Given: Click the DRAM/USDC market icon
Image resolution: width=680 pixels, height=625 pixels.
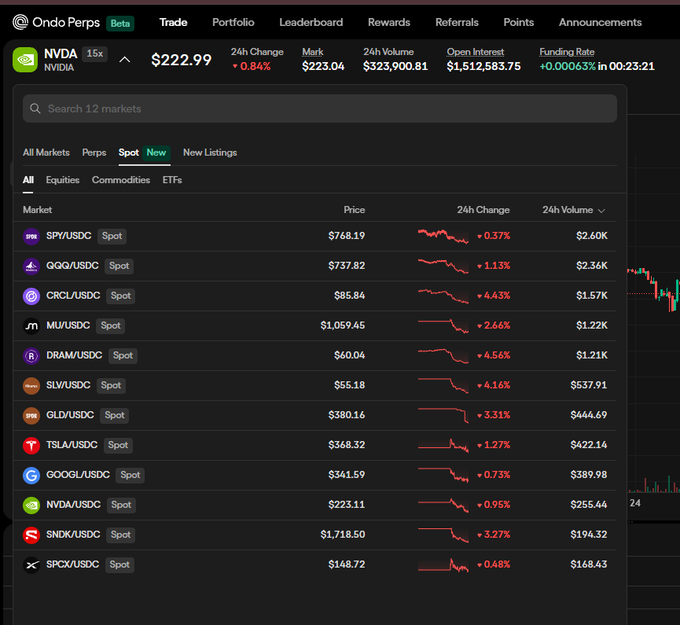Looking at the screenshot, I should [31, 356].
